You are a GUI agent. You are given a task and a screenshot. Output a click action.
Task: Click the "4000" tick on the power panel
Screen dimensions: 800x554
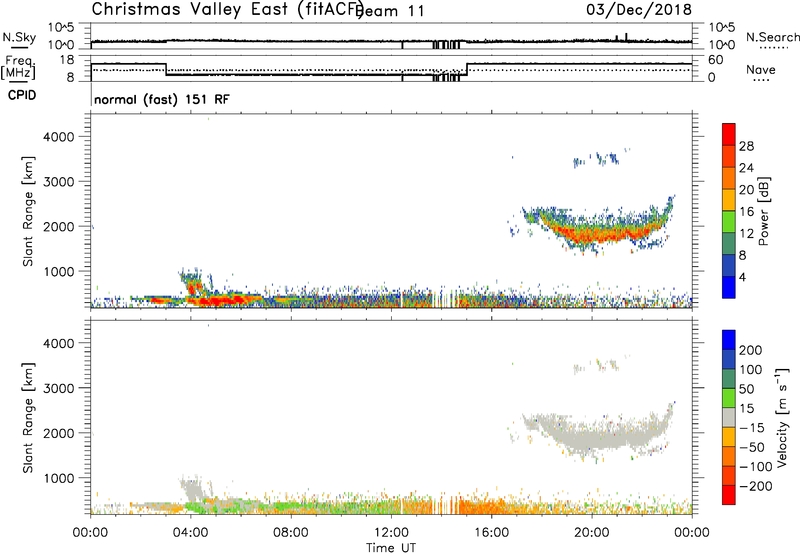[x=59, y=137]
